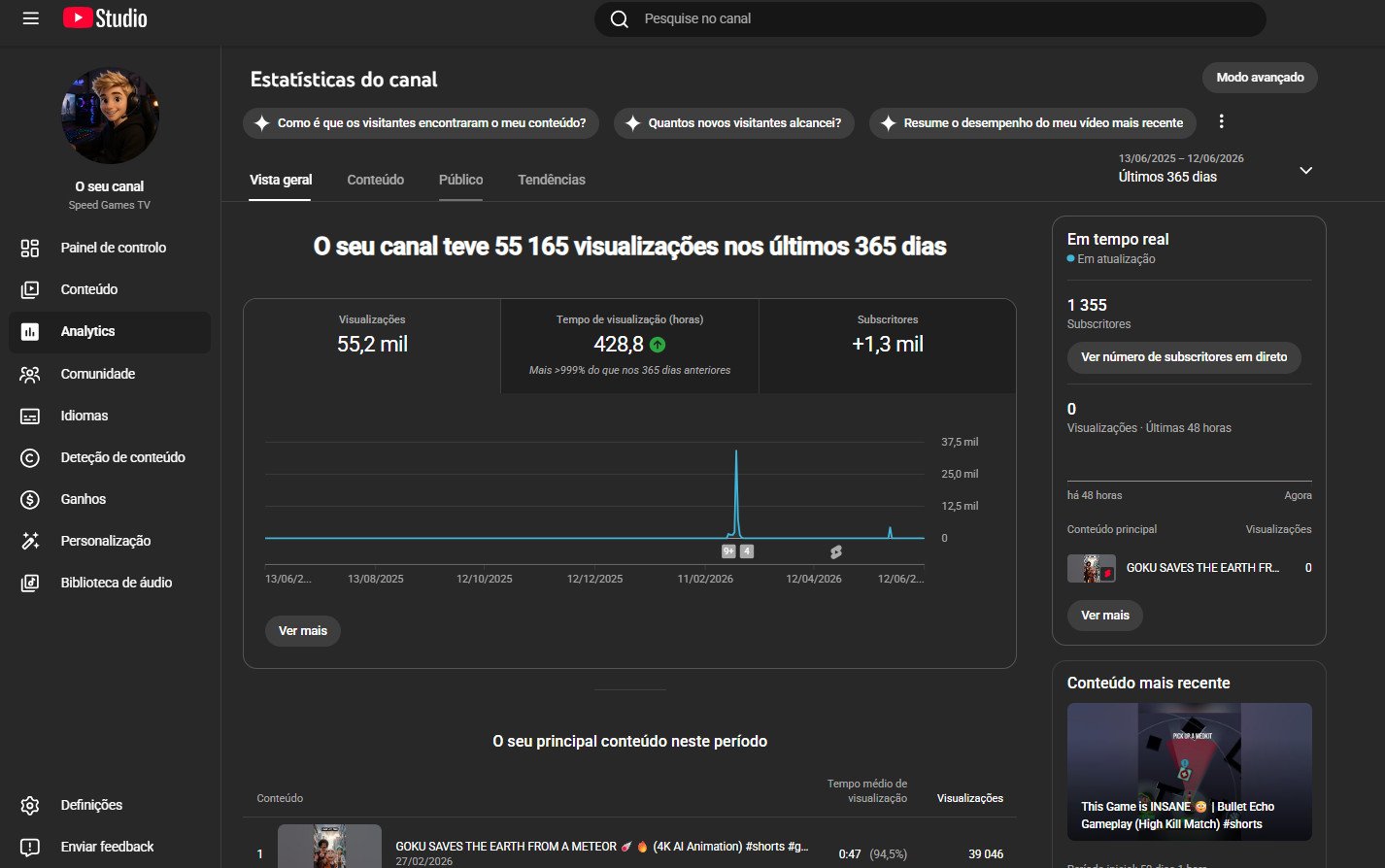Switch to the Conteúdo analytics tab
The image size is (1385, 868).
pyautogui.click(x=376, y=180)
